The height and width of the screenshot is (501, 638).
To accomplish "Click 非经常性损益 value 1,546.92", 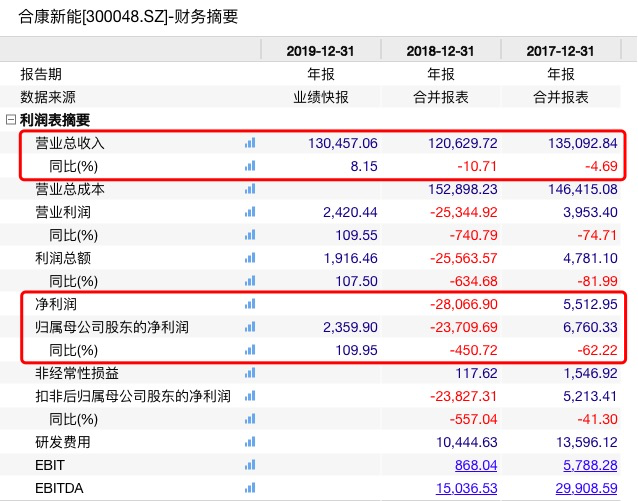I will click(590, 373).
